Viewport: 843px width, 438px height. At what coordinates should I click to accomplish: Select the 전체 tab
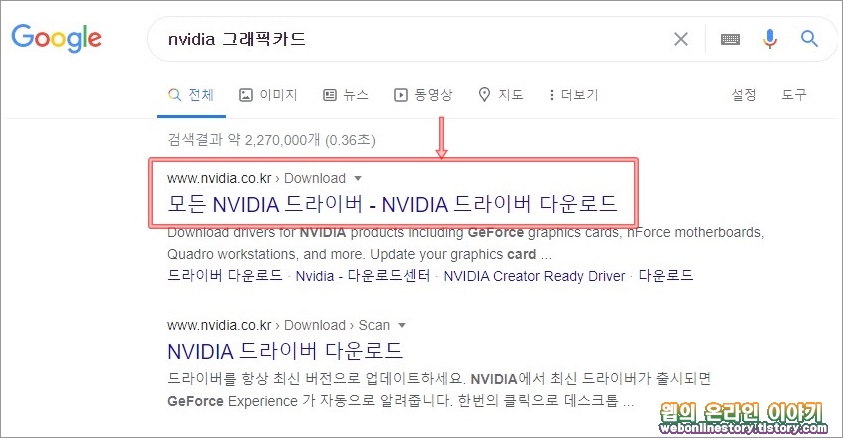point(191,95)
